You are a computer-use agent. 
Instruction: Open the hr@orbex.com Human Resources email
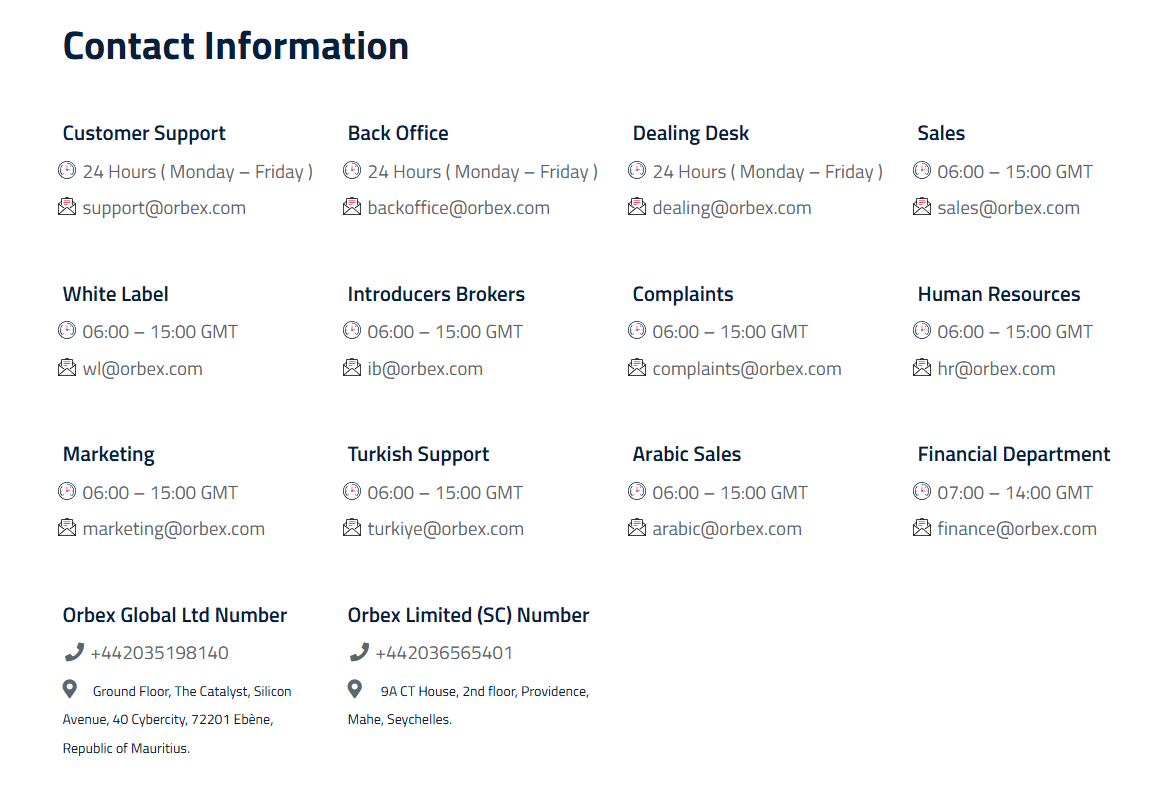click(x=996, y=369)
